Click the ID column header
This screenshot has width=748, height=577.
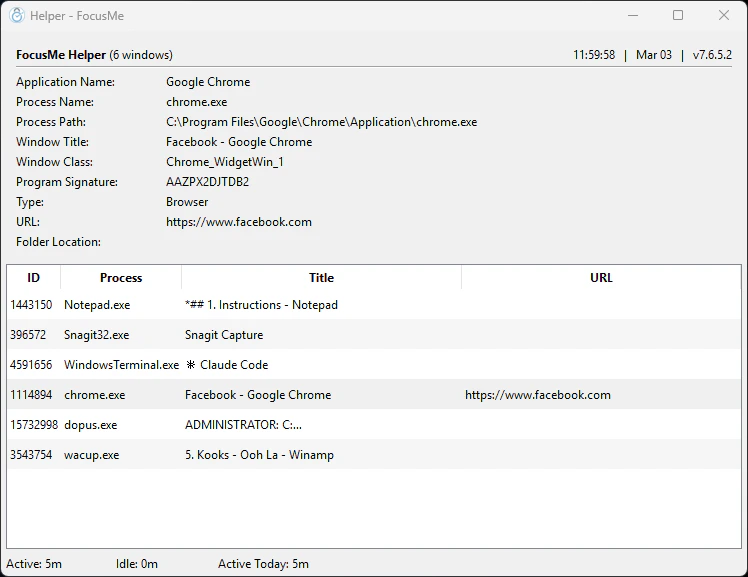33,278
